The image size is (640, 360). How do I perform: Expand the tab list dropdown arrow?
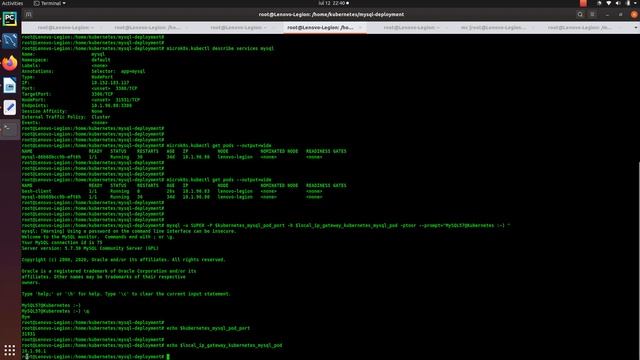(636, 28)
